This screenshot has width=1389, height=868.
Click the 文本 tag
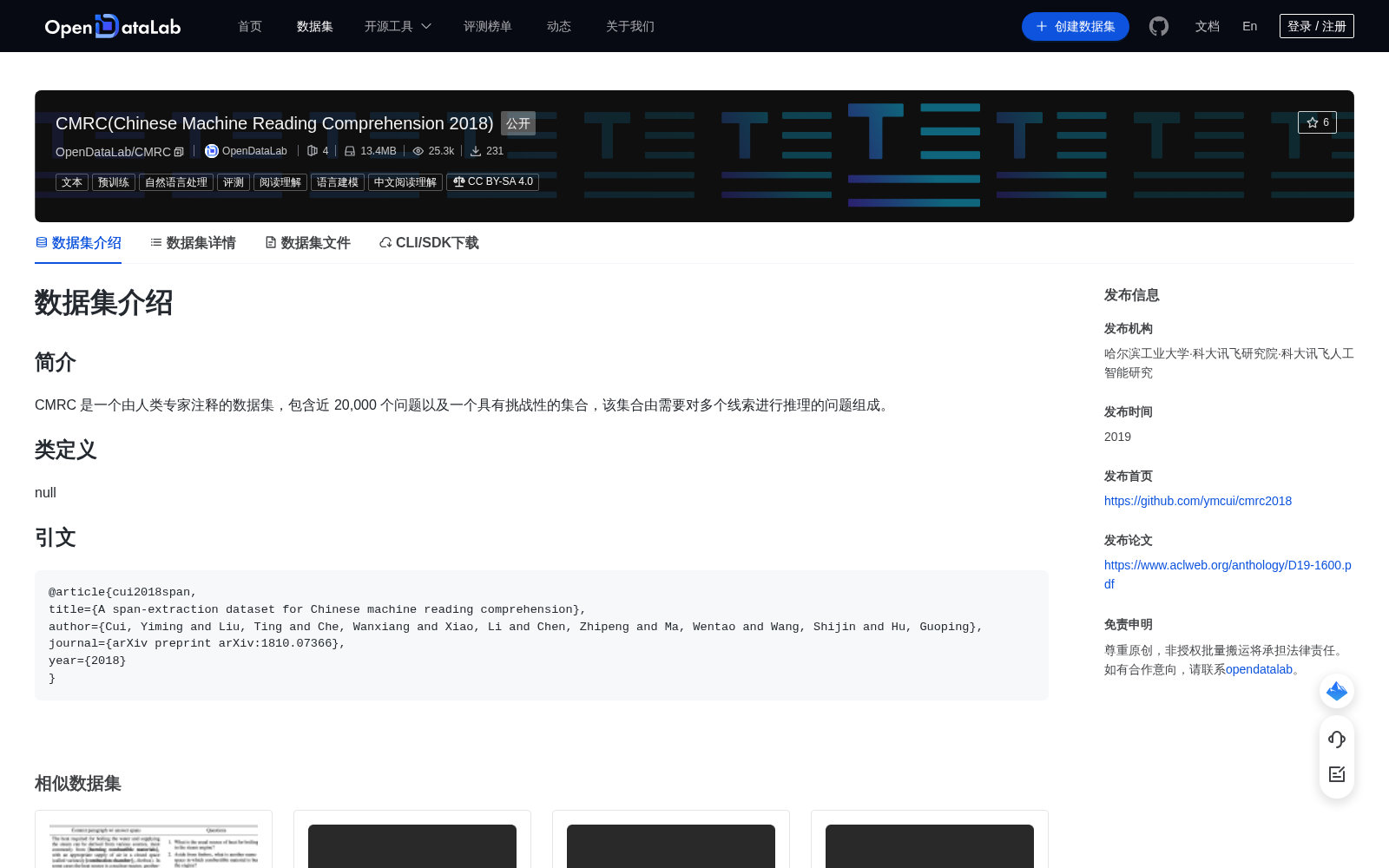coord(72,182)
